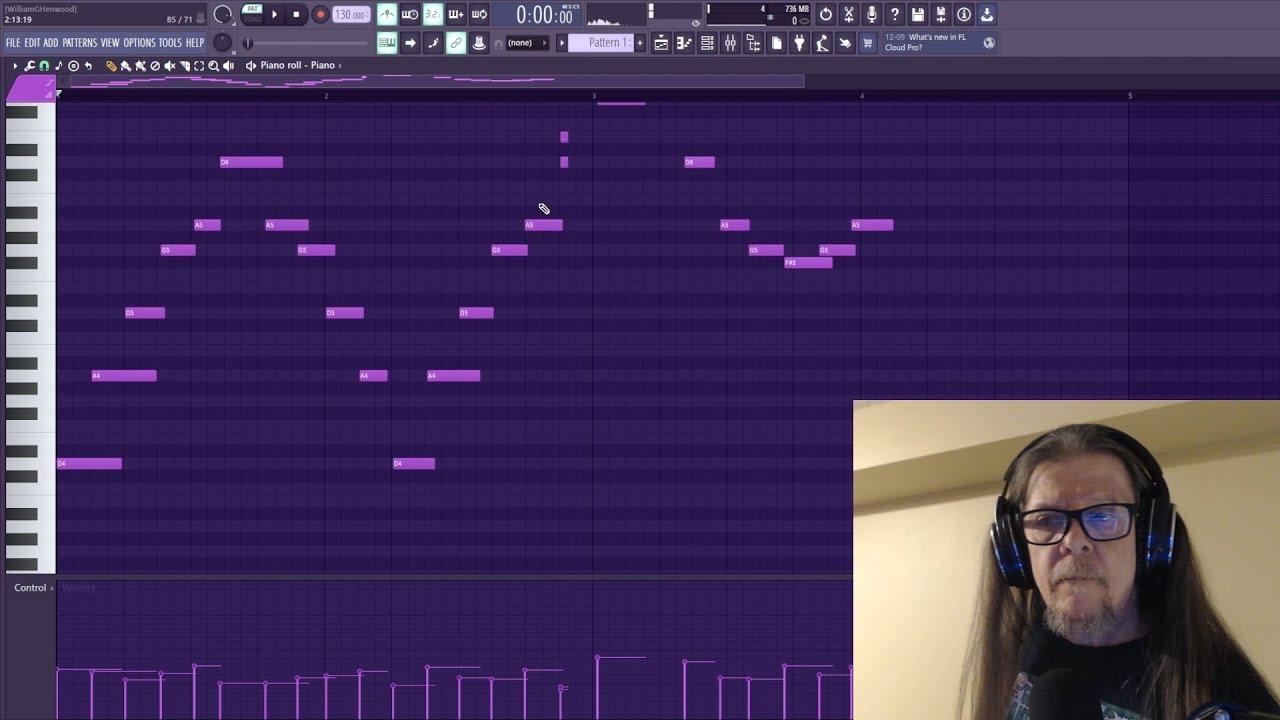Open the PATTERNS menu
The image size is (1280, 720).
[80, 43]
